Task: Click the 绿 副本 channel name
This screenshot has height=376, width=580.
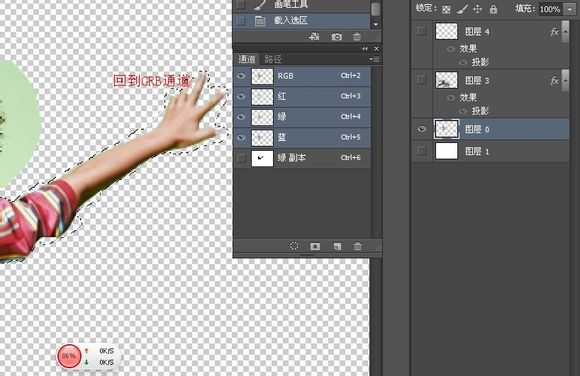Action: [291, 158]
